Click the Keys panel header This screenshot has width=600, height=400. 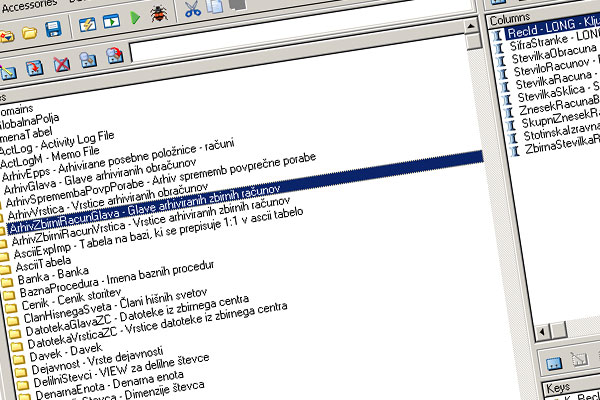click(x=560, y=385)
